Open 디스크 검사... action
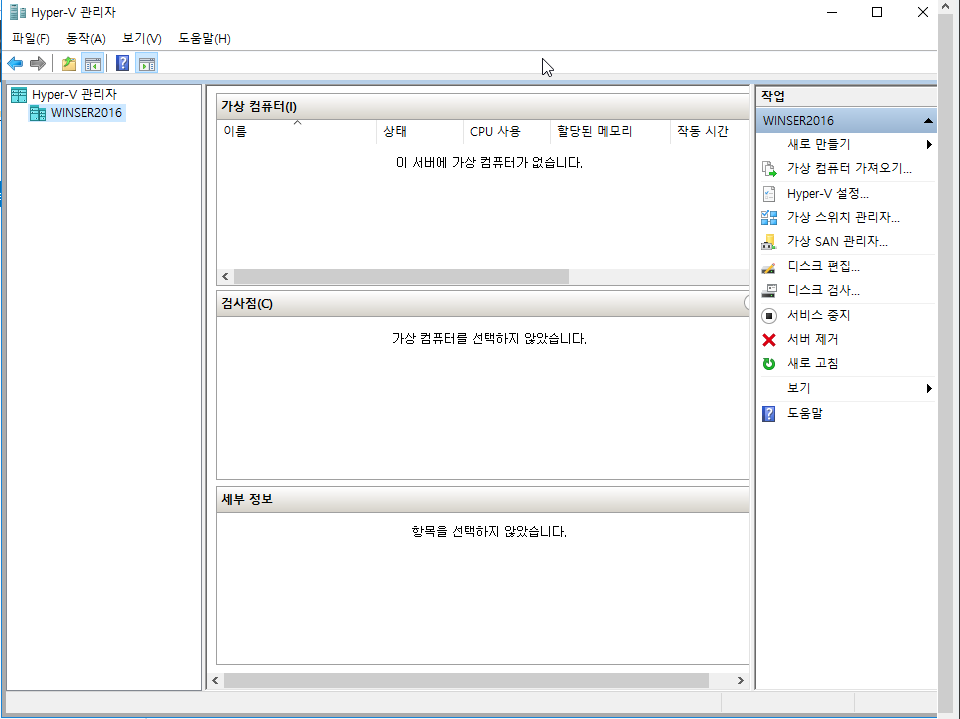Viewport: 960px width, 719px height. (823, 290)
